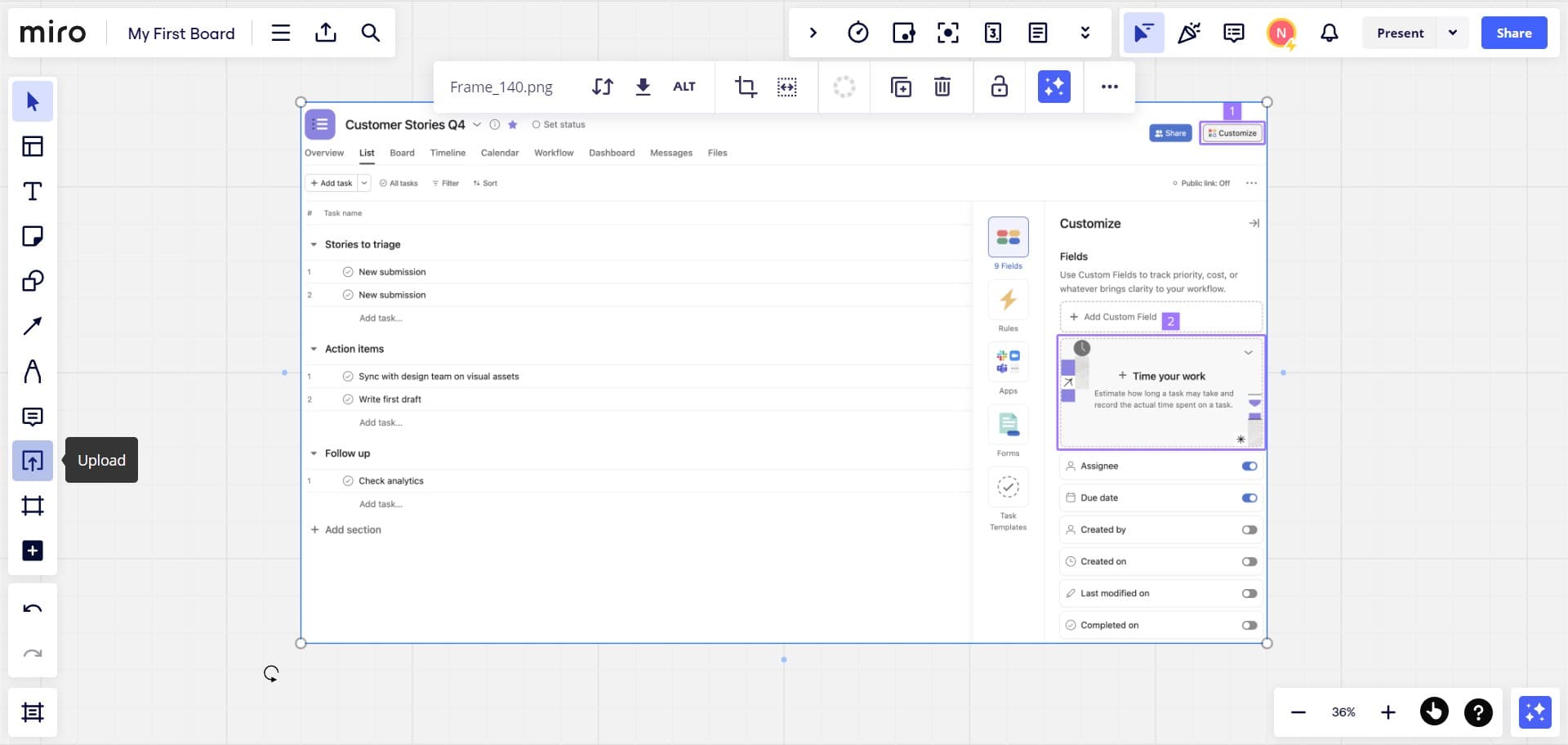The image size is (1568, 745).
Task: Crop the selected image
Action: (x=745, y=87)
